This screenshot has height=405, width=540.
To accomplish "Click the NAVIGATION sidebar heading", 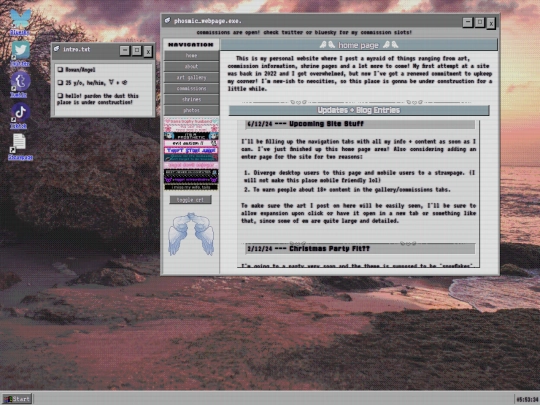I will (191, 44).
